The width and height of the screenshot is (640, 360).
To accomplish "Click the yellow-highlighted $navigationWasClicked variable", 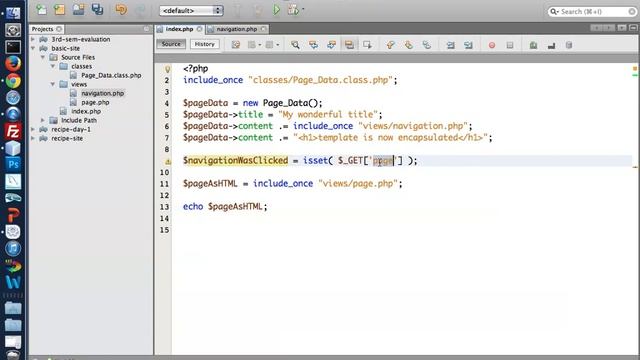I will click(x=236, y=160).
